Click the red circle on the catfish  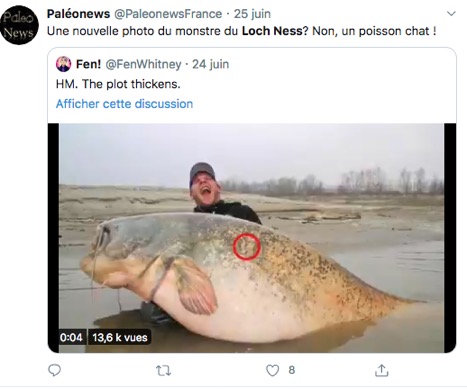246,246
